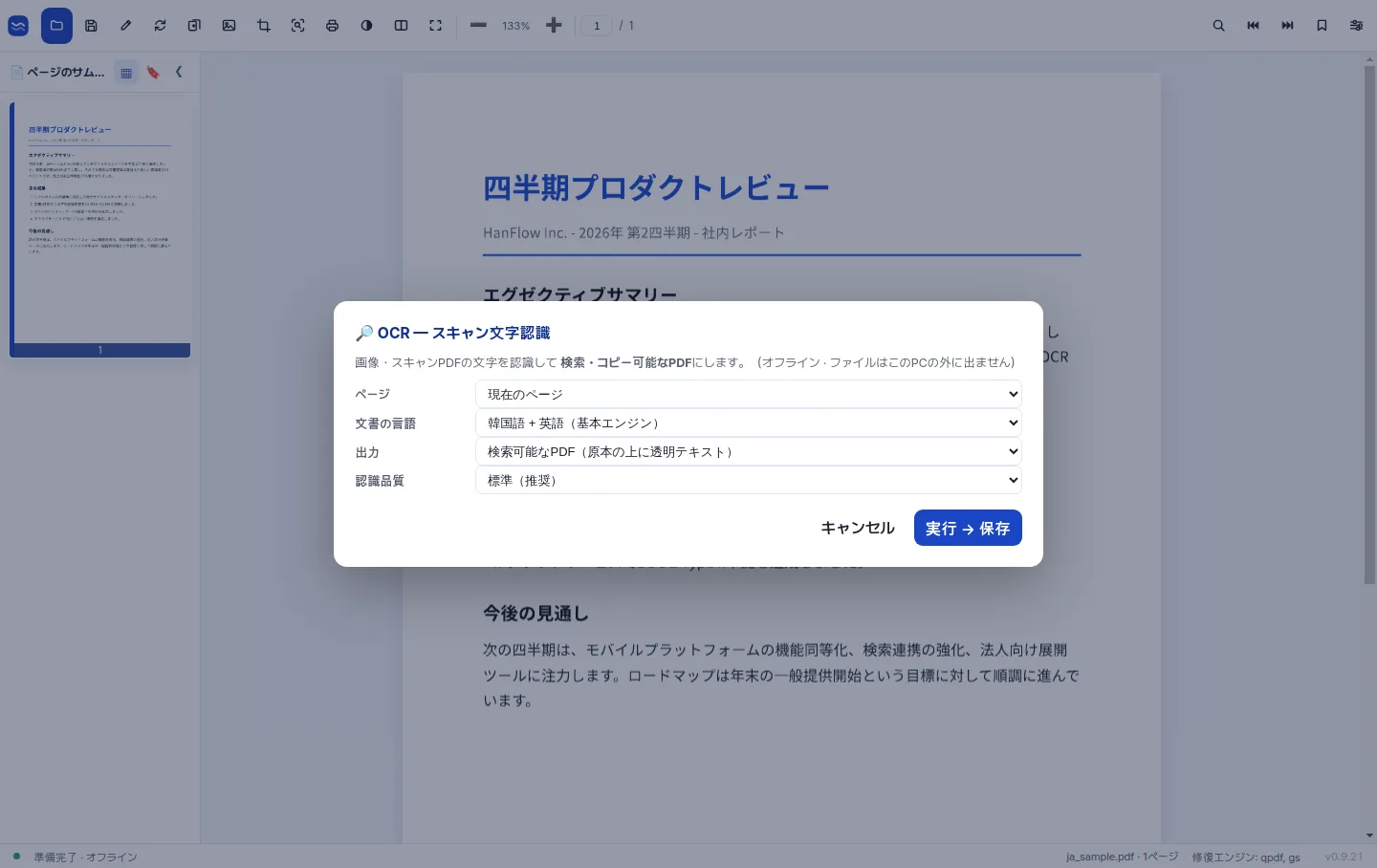This screenshot has width=1377, height=868.
Task: Open the ページ dropdown showing 現在のページ
Action: click(749, 394)
